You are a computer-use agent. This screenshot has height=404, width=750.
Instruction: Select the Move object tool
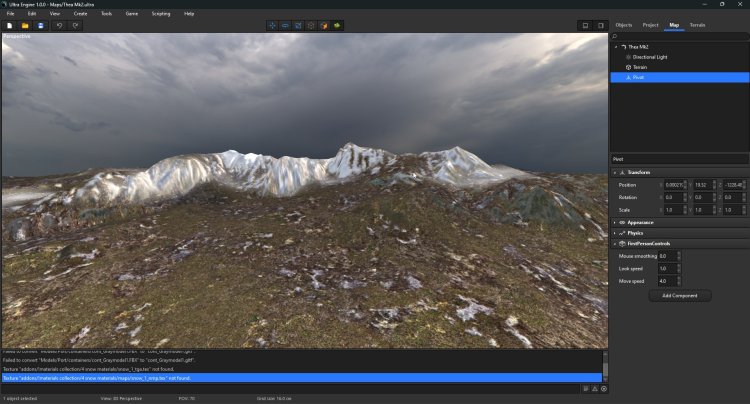pos(271,25)
